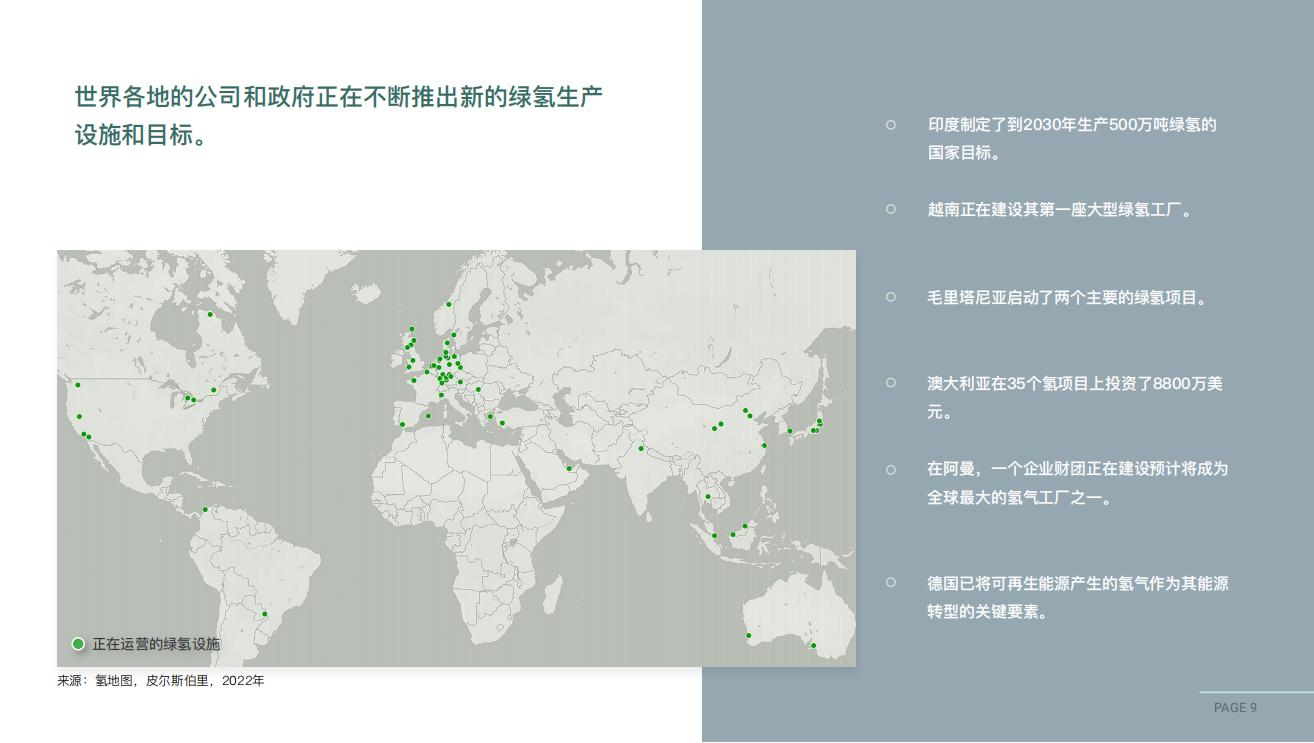
Task: Click the circle beside the Germany energy transition text
Action: (889, 581)
